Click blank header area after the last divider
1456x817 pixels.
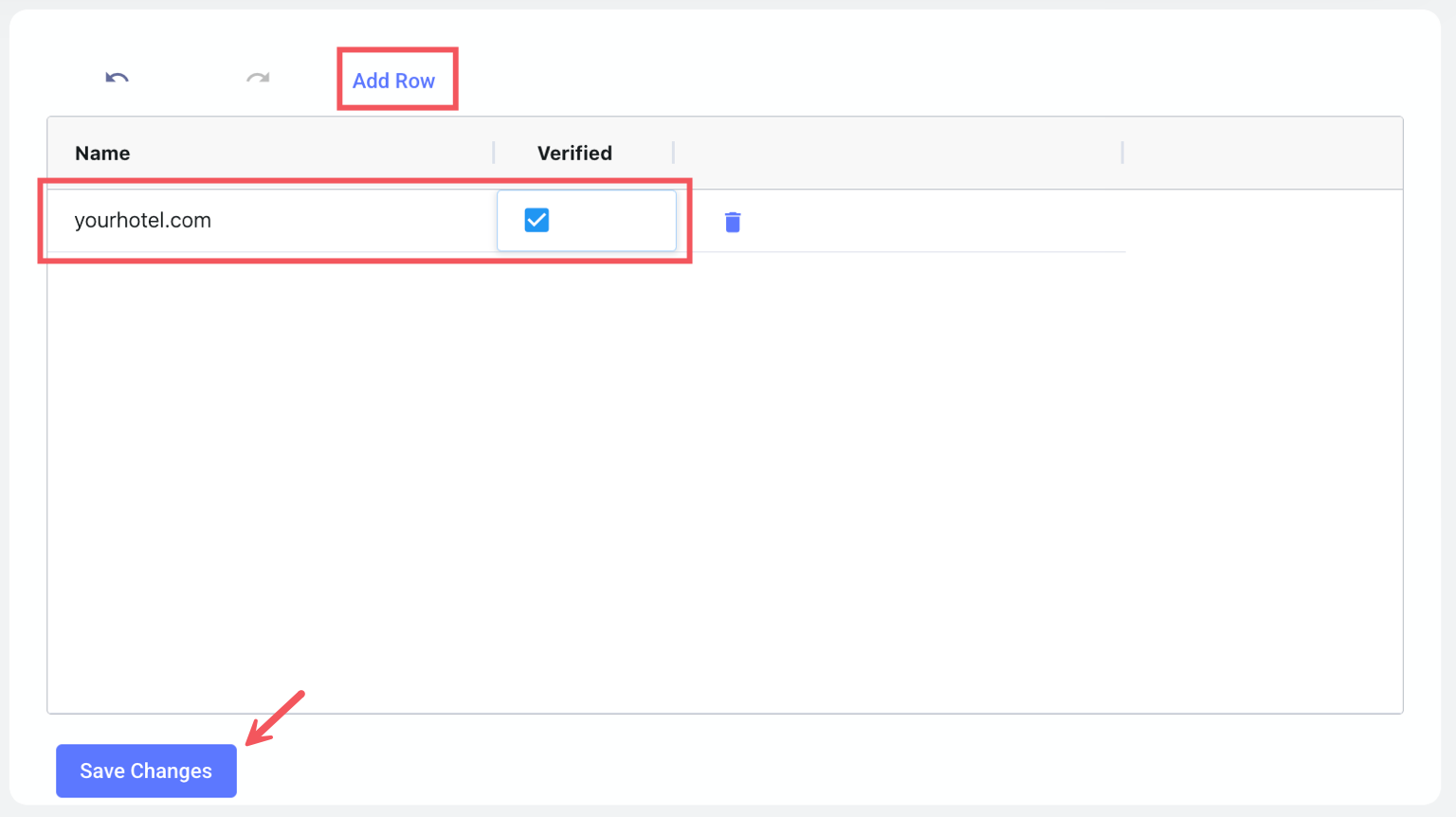(x=1261, y=153)
